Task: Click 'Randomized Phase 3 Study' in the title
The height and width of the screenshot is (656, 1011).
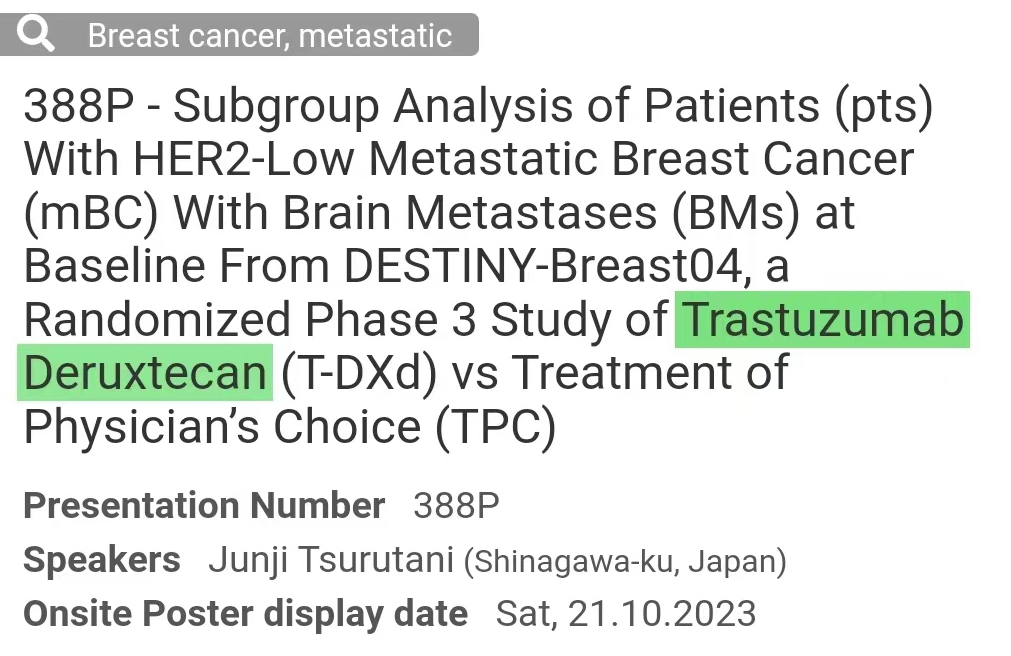Action: tap(346, 320)
